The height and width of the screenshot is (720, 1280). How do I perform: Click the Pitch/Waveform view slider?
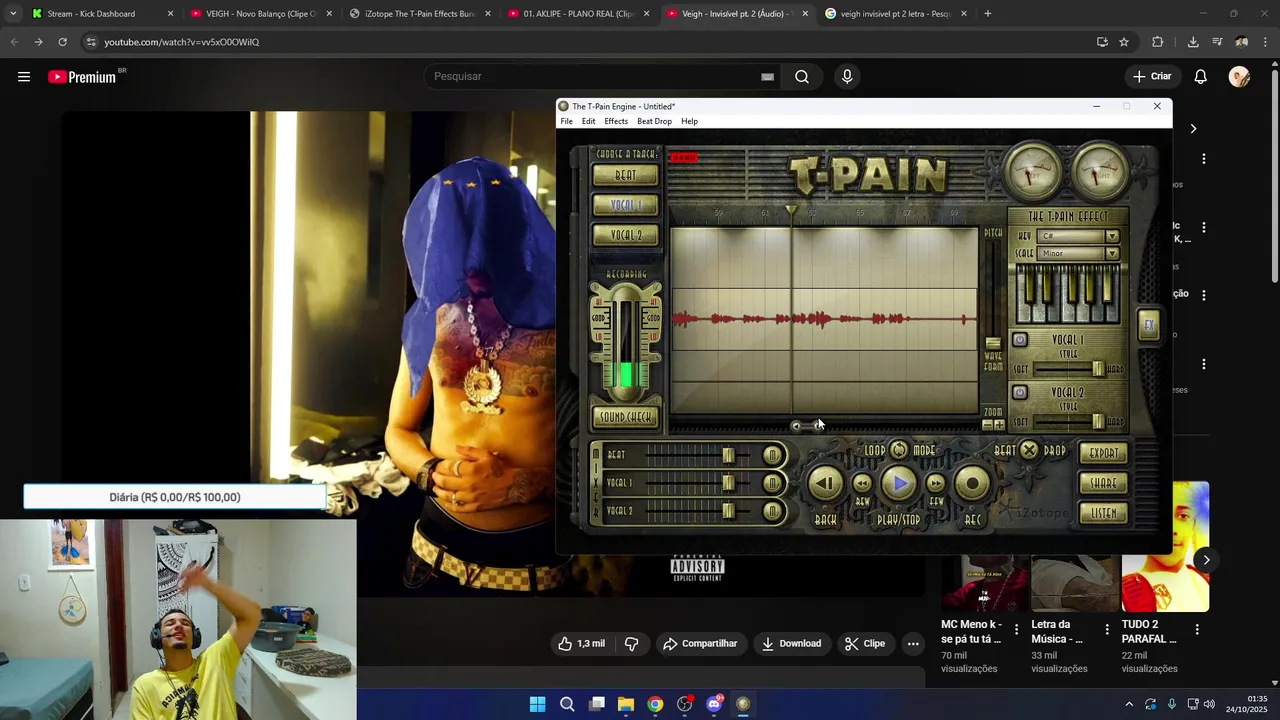coord(993,344)
